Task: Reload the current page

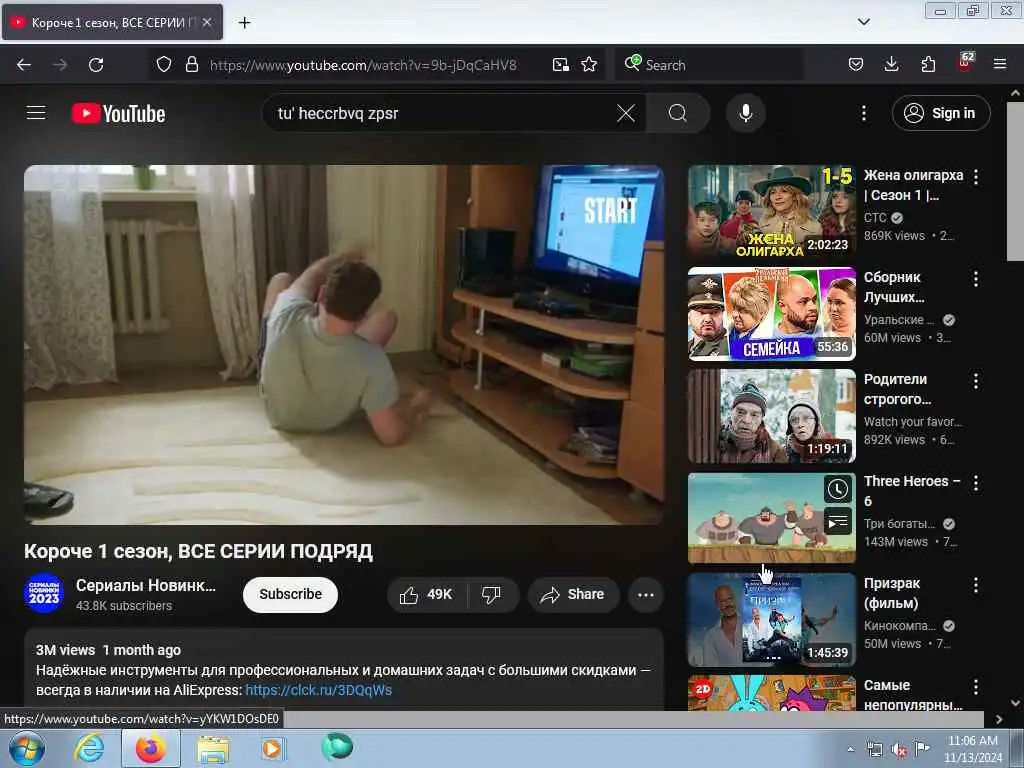Action: click(96, 65)
